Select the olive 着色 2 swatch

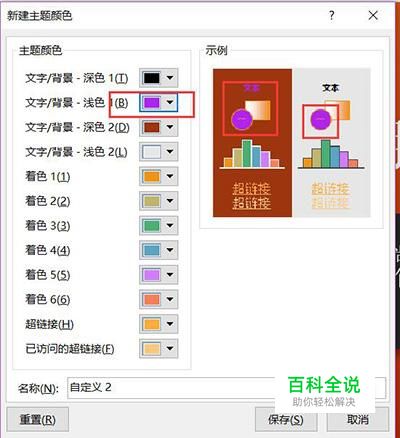pos(152,201)
